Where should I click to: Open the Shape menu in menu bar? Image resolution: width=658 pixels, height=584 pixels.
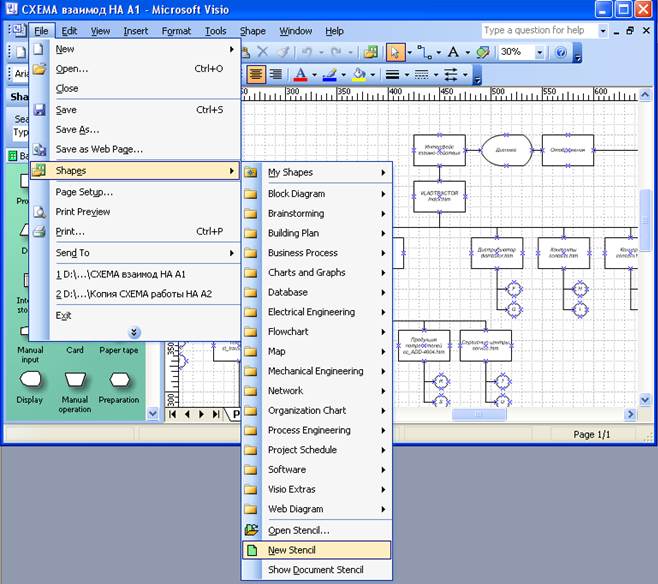coord(253,31)
